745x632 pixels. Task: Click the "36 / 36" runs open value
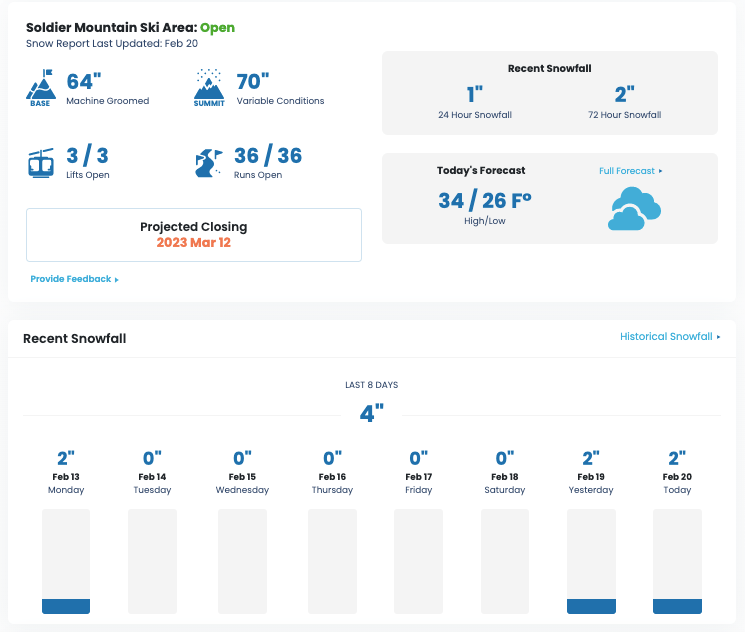point(268,155)
